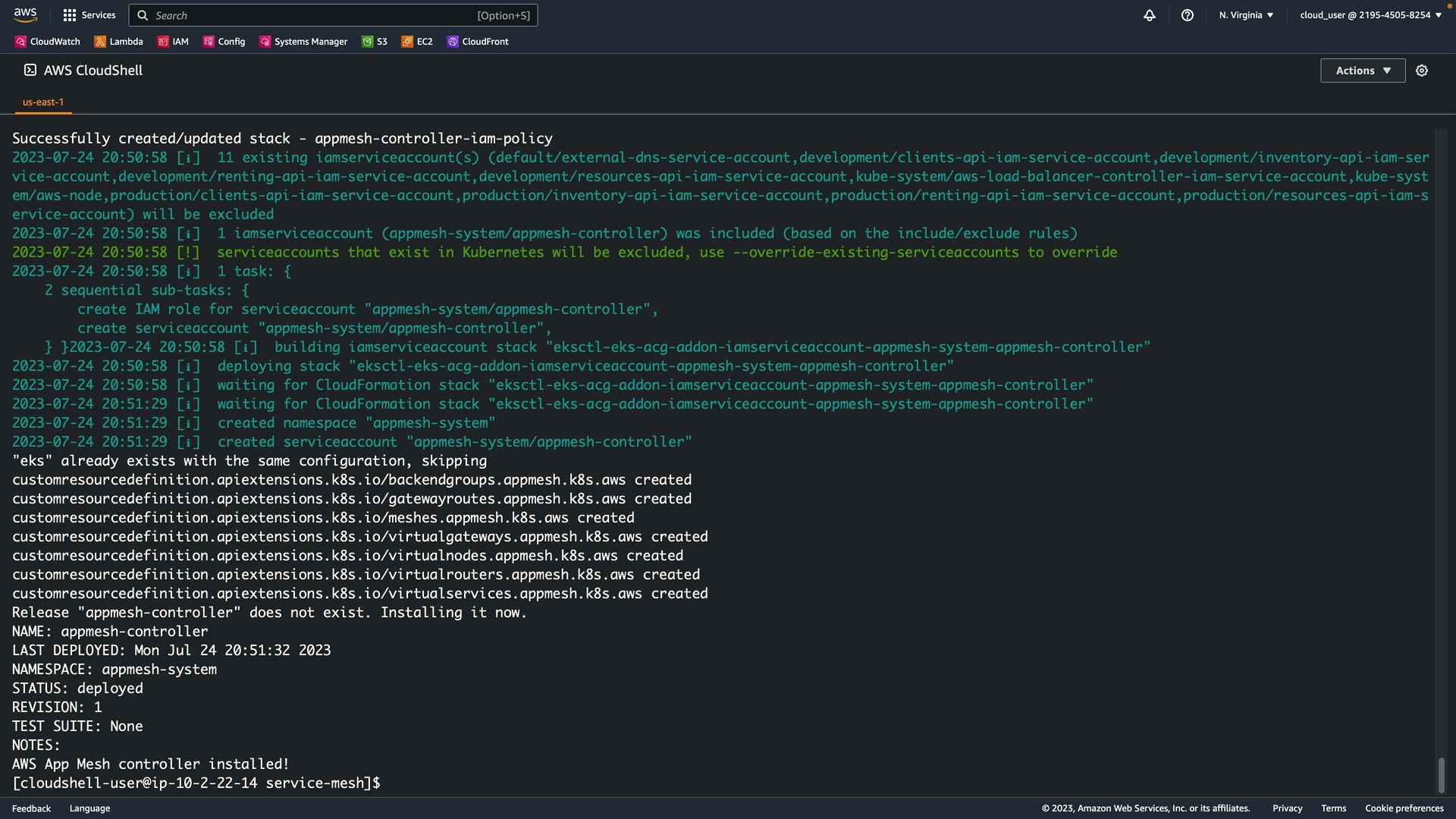This screenshot has height=819, width=1456.
Task: Click the AWS logo home icon
Action: point(25,15)
